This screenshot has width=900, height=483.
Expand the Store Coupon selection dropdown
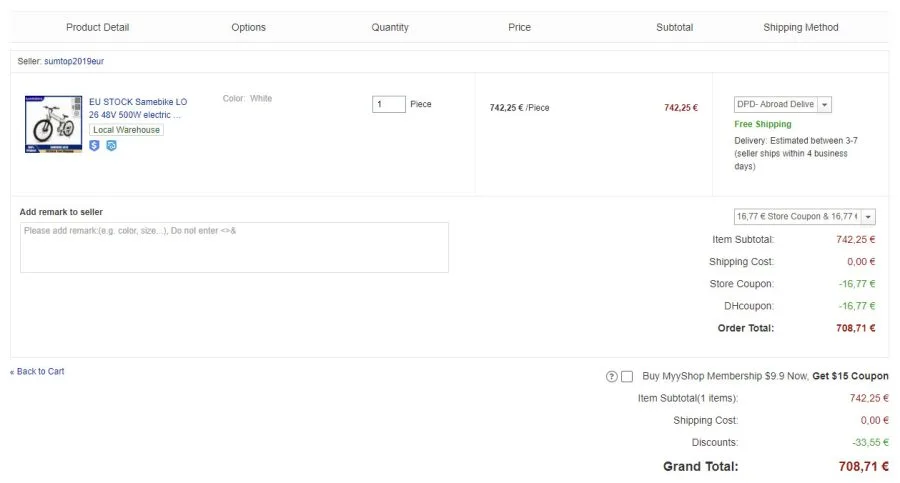pyautogui.click(x=804, y=217)
